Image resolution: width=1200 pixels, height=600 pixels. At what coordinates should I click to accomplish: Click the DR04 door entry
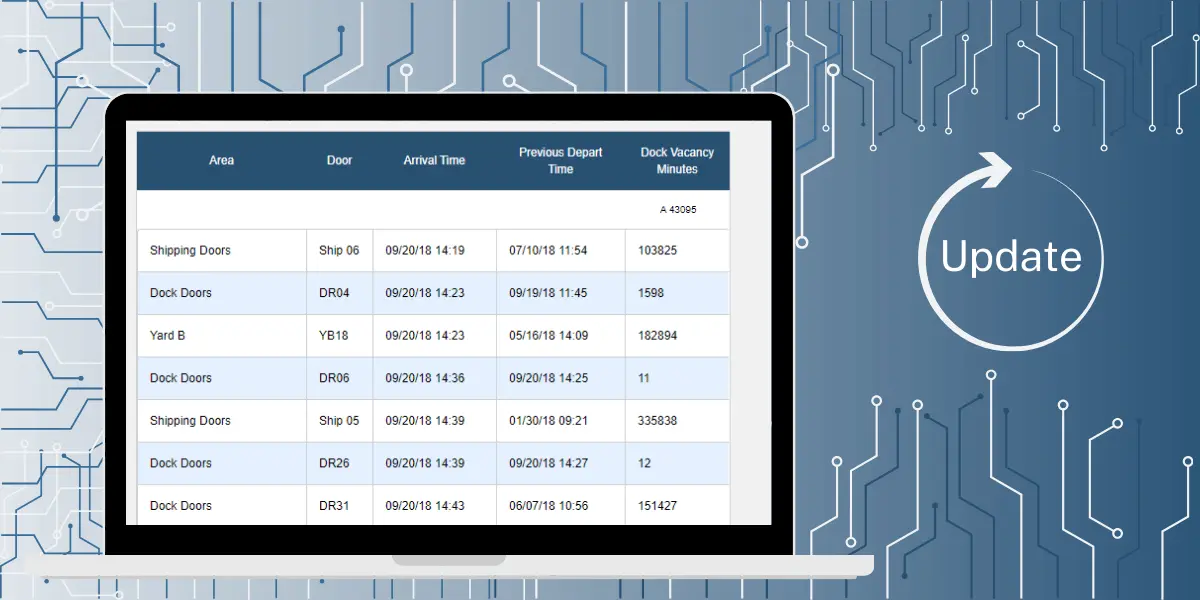point(339,293)
